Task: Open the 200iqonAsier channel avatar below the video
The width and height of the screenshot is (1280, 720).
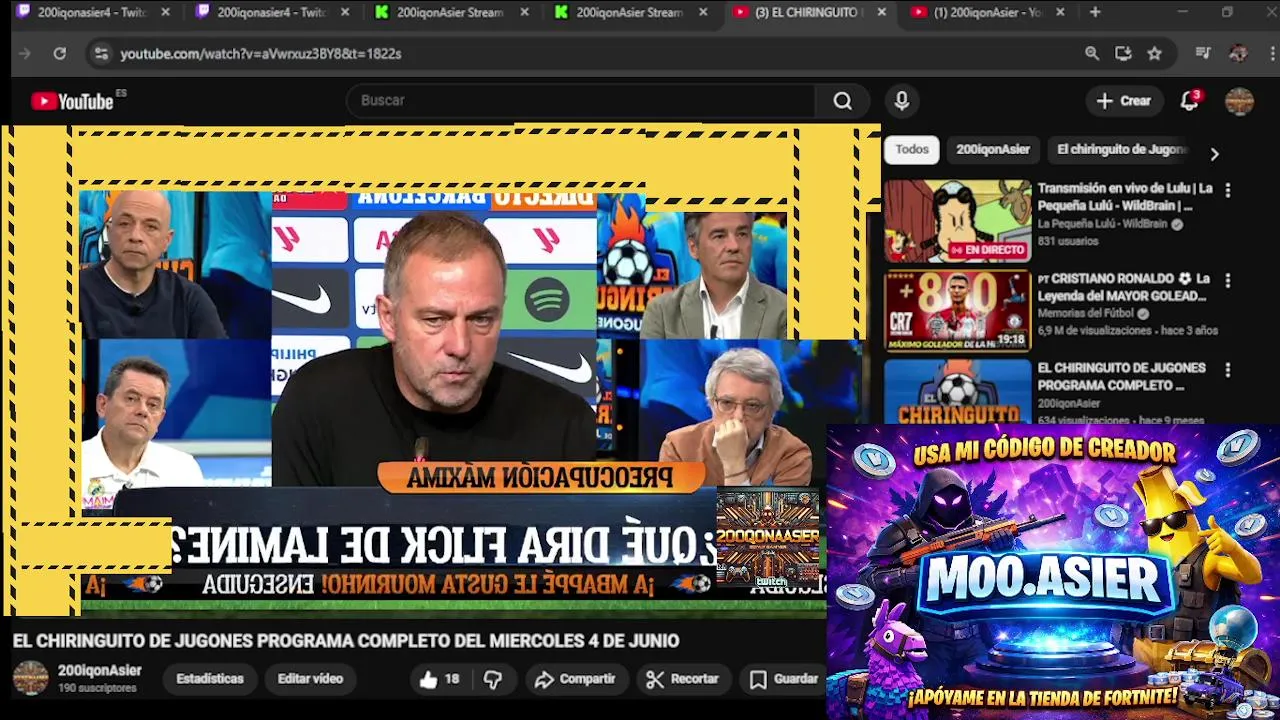Action: [x=30, y=678]
